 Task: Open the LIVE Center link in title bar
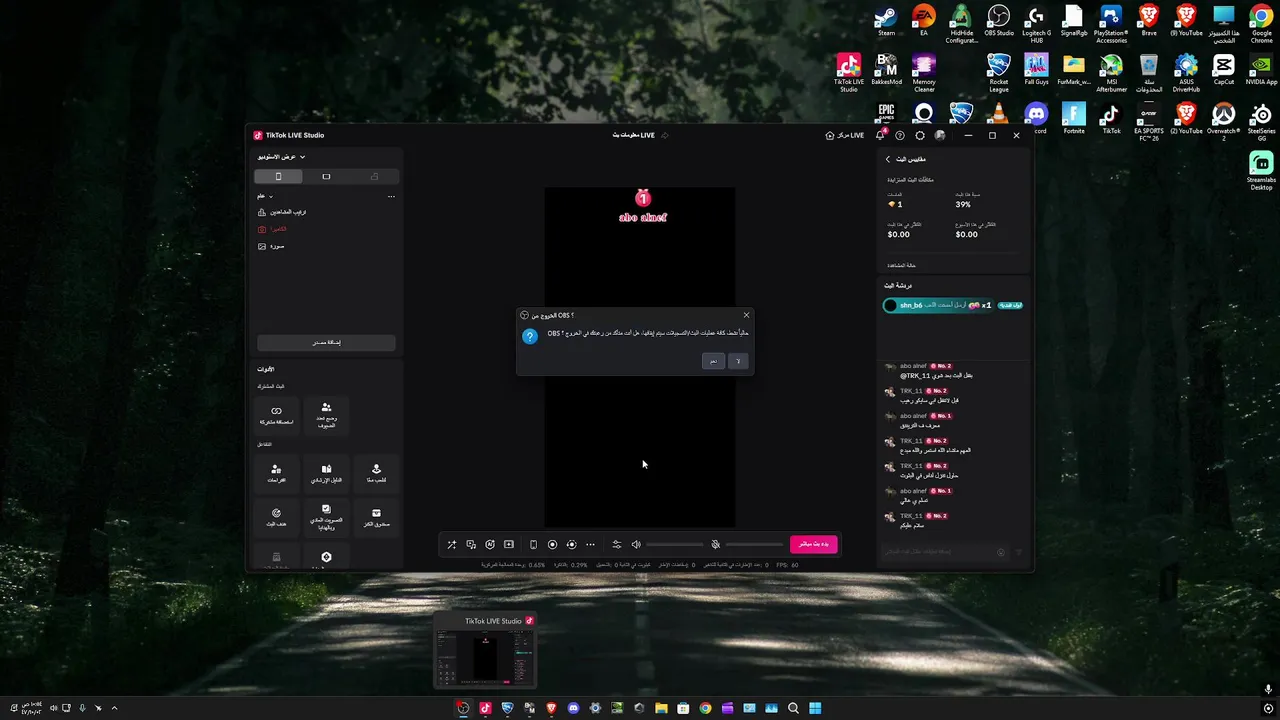pyautogui.click(x=845, y=135)
